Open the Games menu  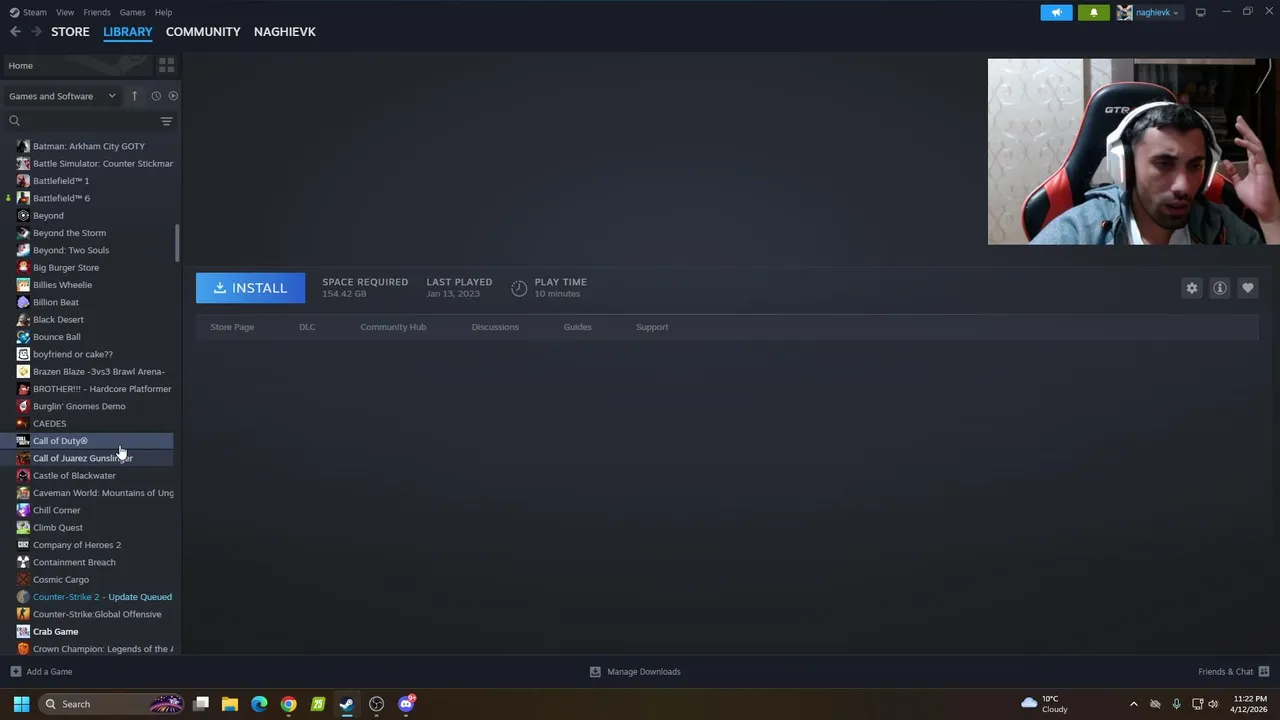[132, 12]
